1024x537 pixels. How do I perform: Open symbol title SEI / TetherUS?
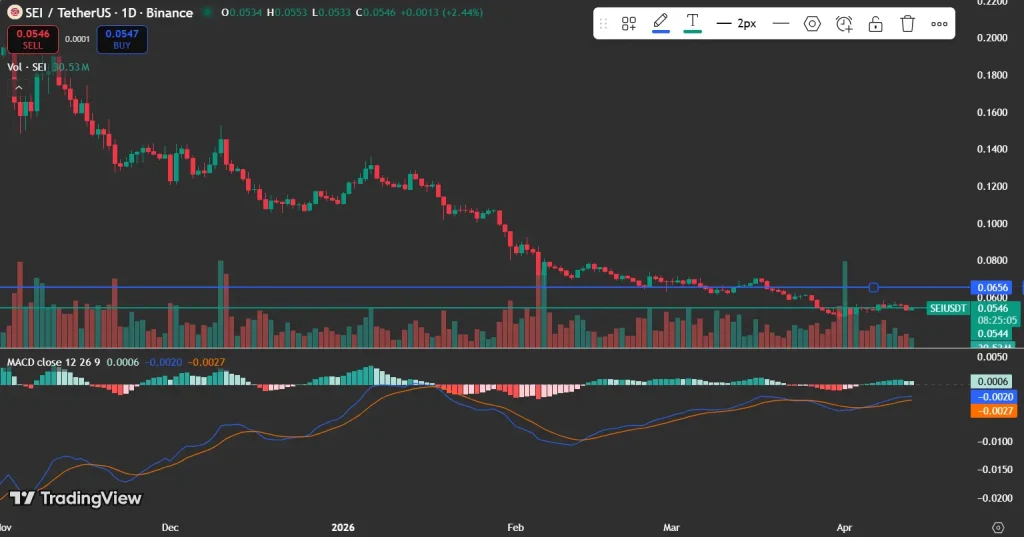pyautogui.click(x=109, y=12)
